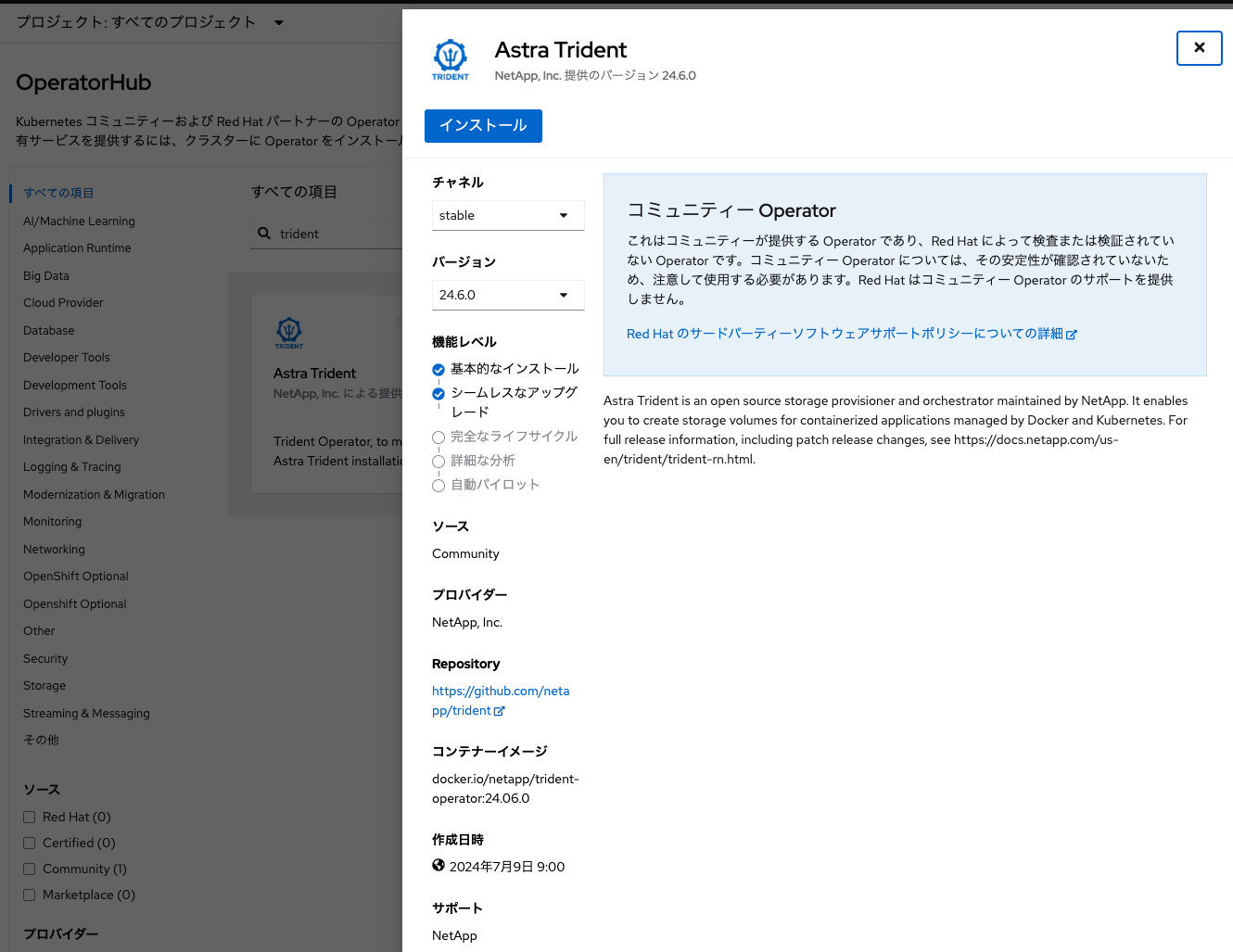Select the Integration & Delivery category
The image size is (1233, 952).
click(82, 440)
